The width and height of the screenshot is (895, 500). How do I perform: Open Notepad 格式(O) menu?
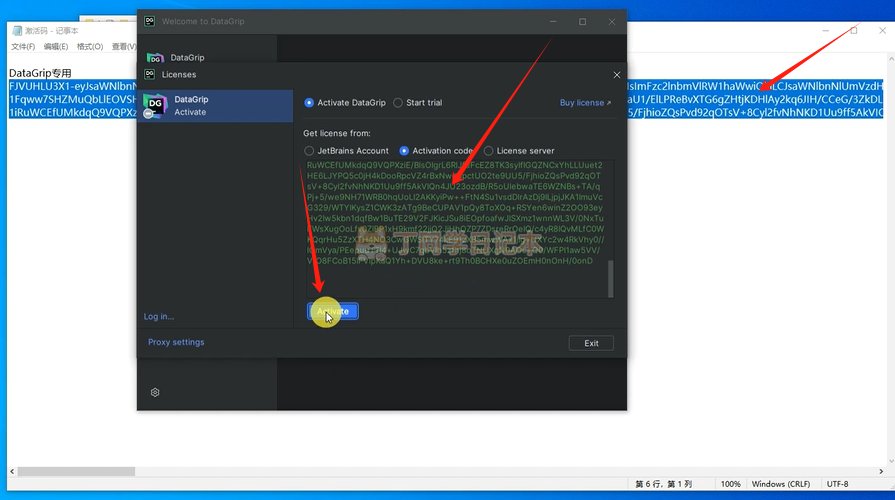tap(90, 46)
